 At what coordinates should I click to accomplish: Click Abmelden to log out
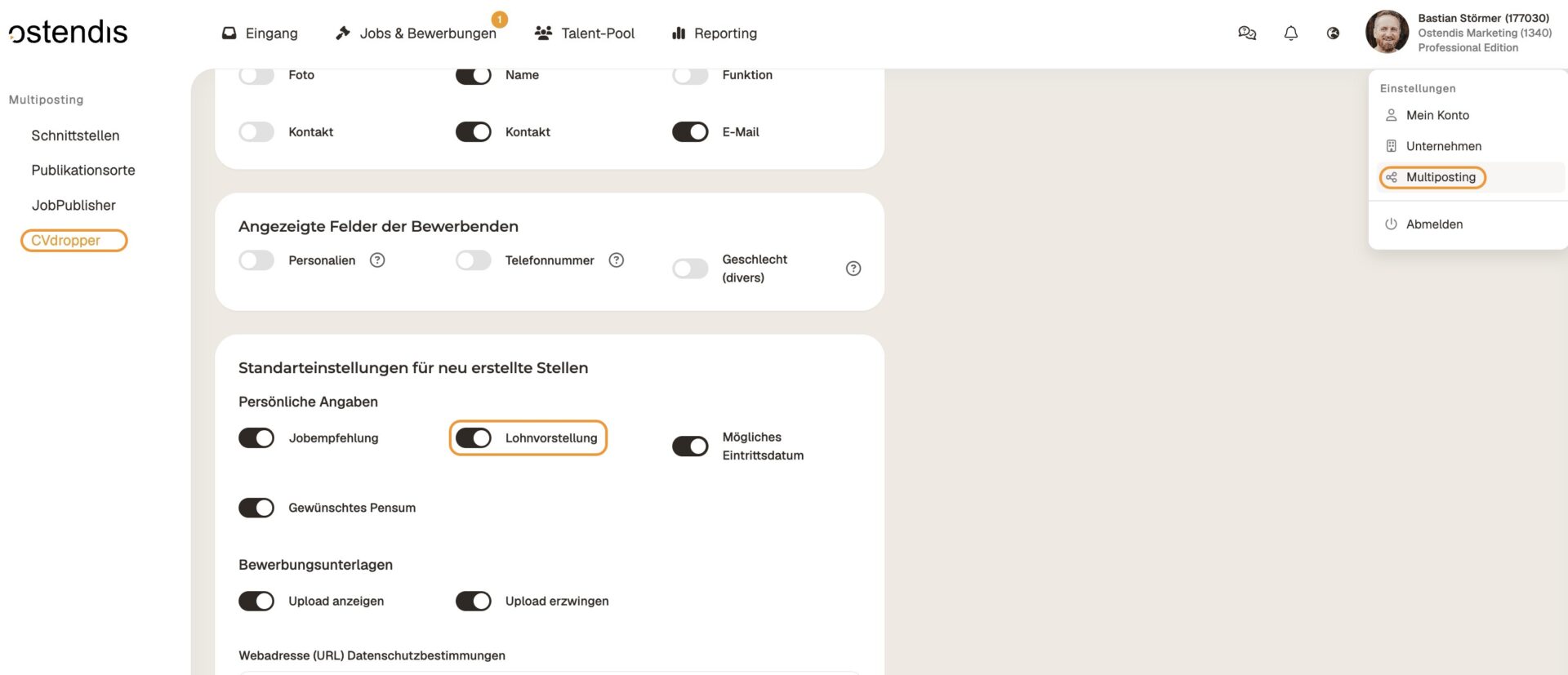pos(1433,224)
